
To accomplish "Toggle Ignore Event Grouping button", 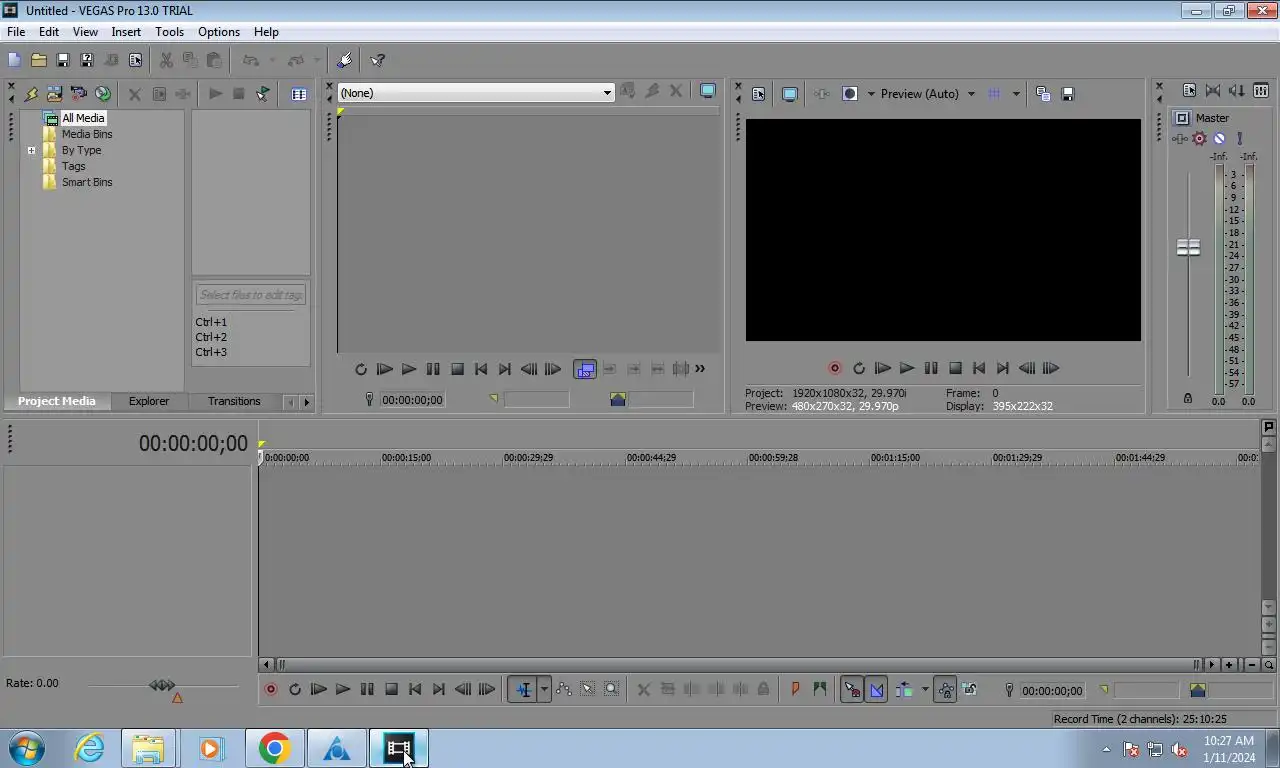I will coord(969,689).
